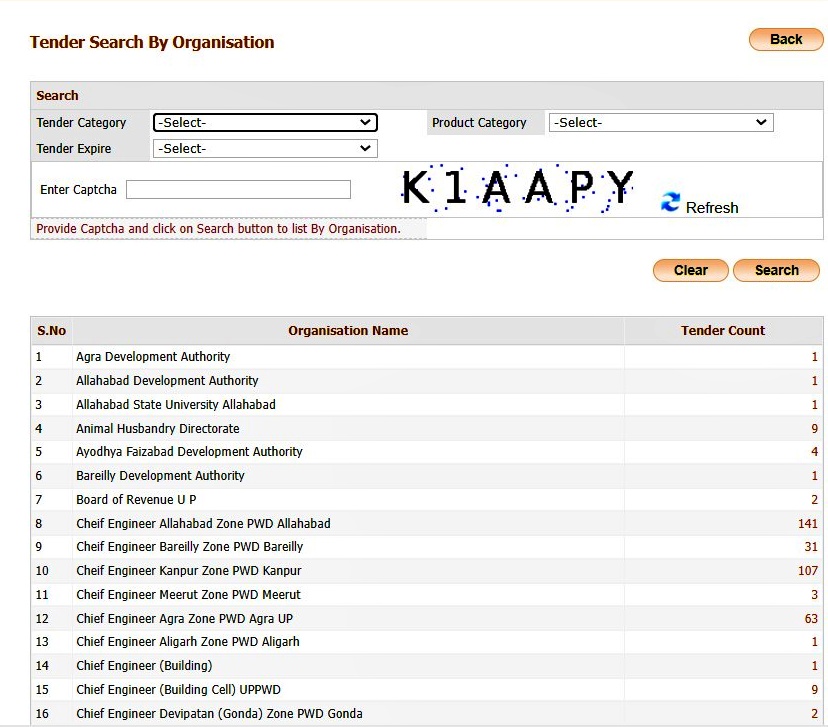Click the Product Category label

479,122
